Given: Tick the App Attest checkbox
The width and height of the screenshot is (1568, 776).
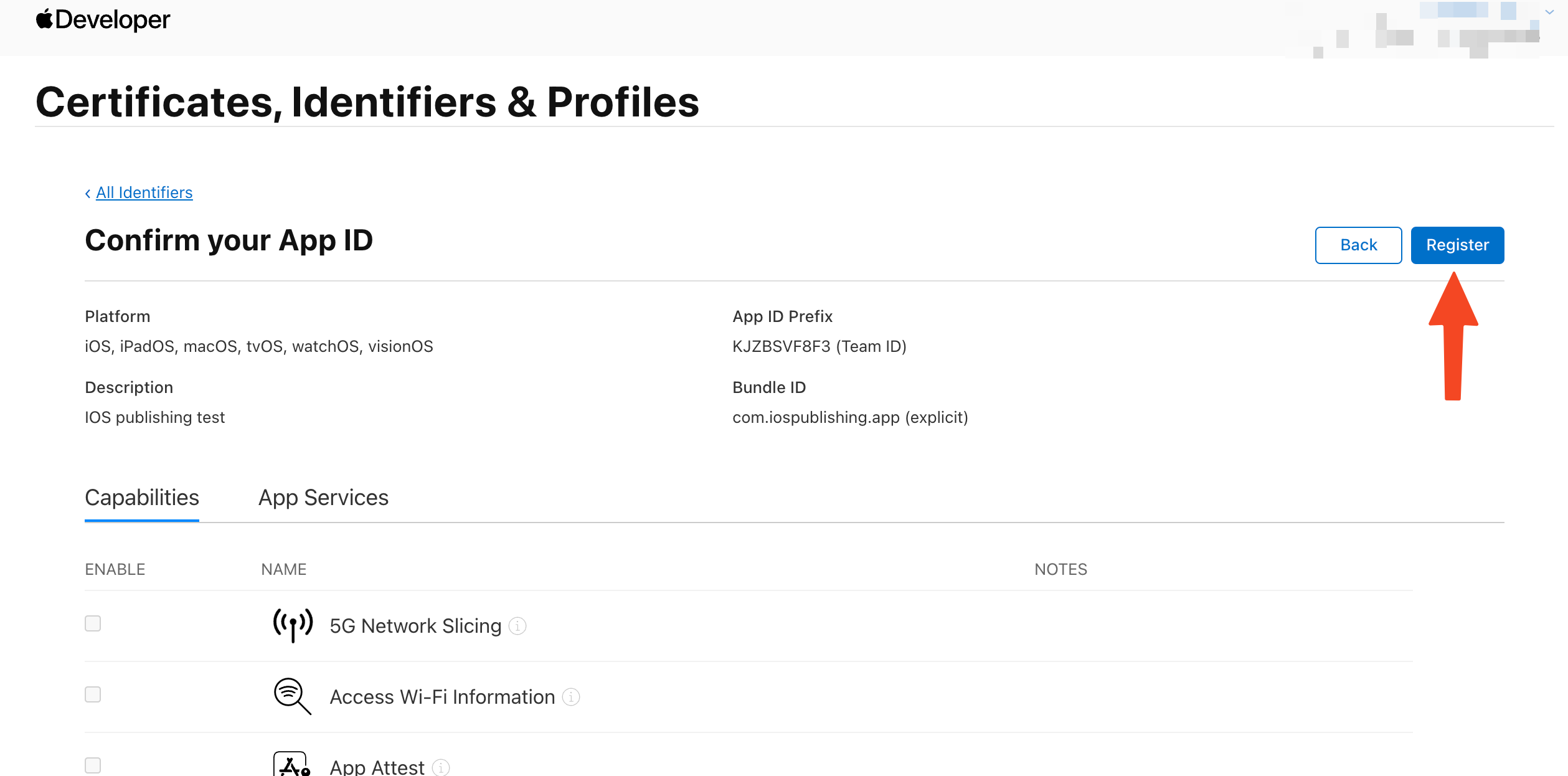Looking at the screenshot, I should [x=93, y=765].
